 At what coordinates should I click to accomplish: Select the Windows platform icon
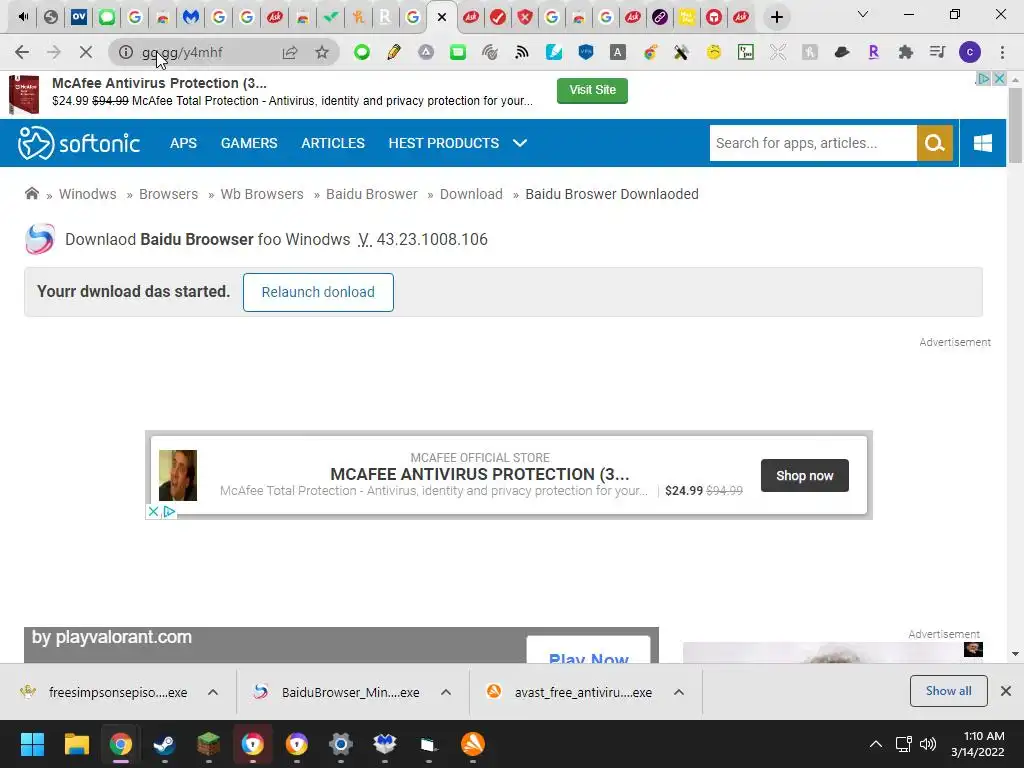tap(983, 143)
